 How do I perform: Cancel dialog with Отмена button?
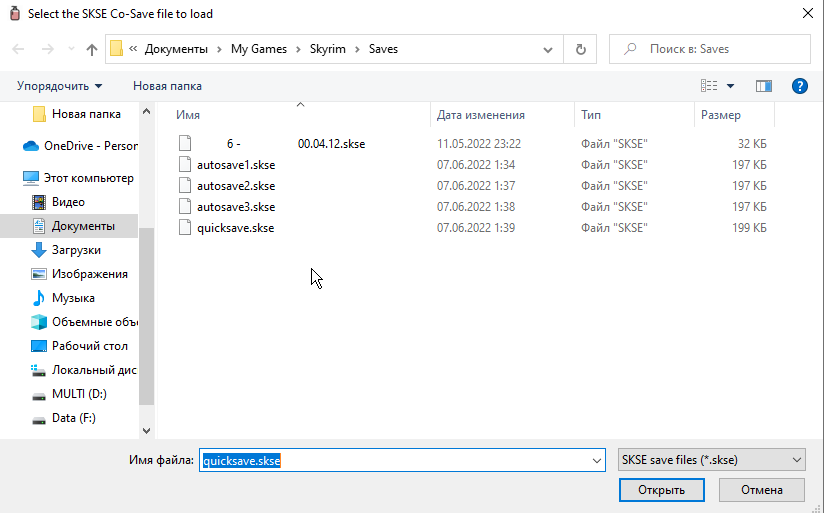761,490
